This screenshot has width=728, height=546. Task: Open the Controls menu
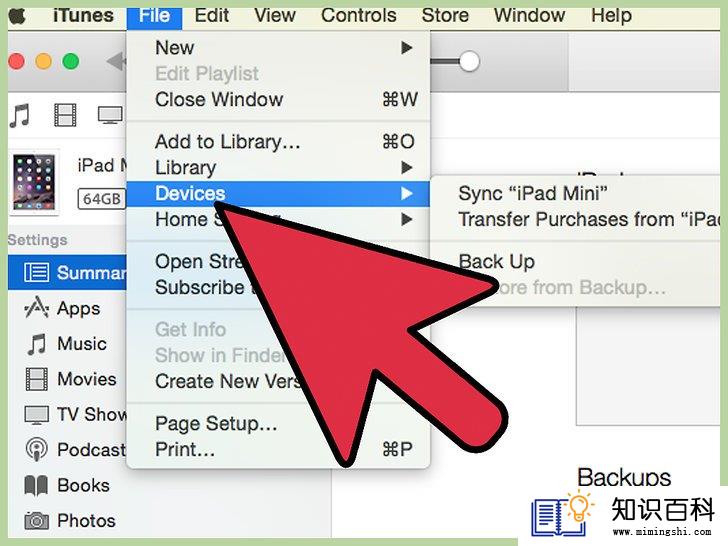click(x=358, y=16)
